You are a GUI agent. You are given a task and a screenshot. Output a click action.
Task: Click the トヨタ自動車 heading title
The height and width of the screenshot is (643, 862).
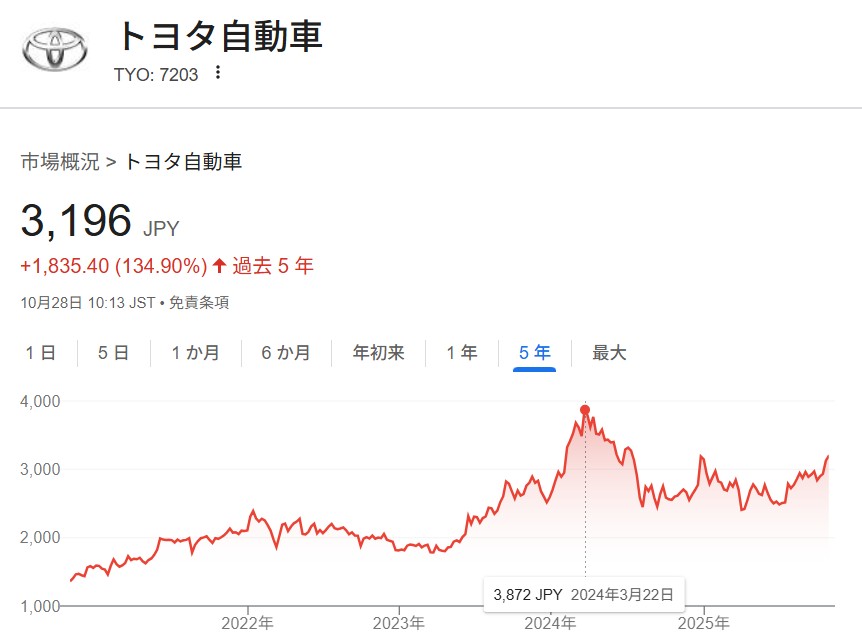coord(219,36)
